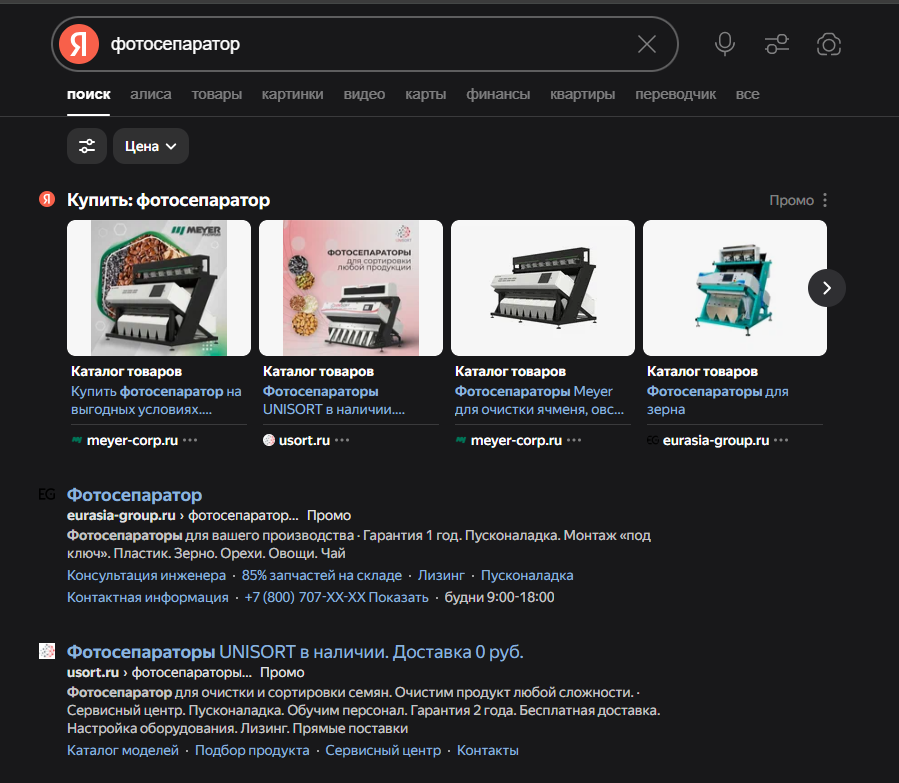This screenshot has width=899, height=783.
Task: Open the Фотосепаратор eurasia-group result title
Action: 134,495
